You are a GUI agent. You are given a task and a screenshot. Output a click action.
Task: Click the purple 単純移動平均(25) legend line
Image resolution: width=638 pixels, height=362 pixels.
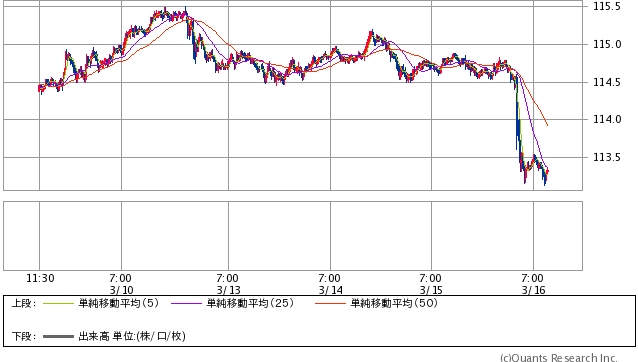click(x=186, y=303)
